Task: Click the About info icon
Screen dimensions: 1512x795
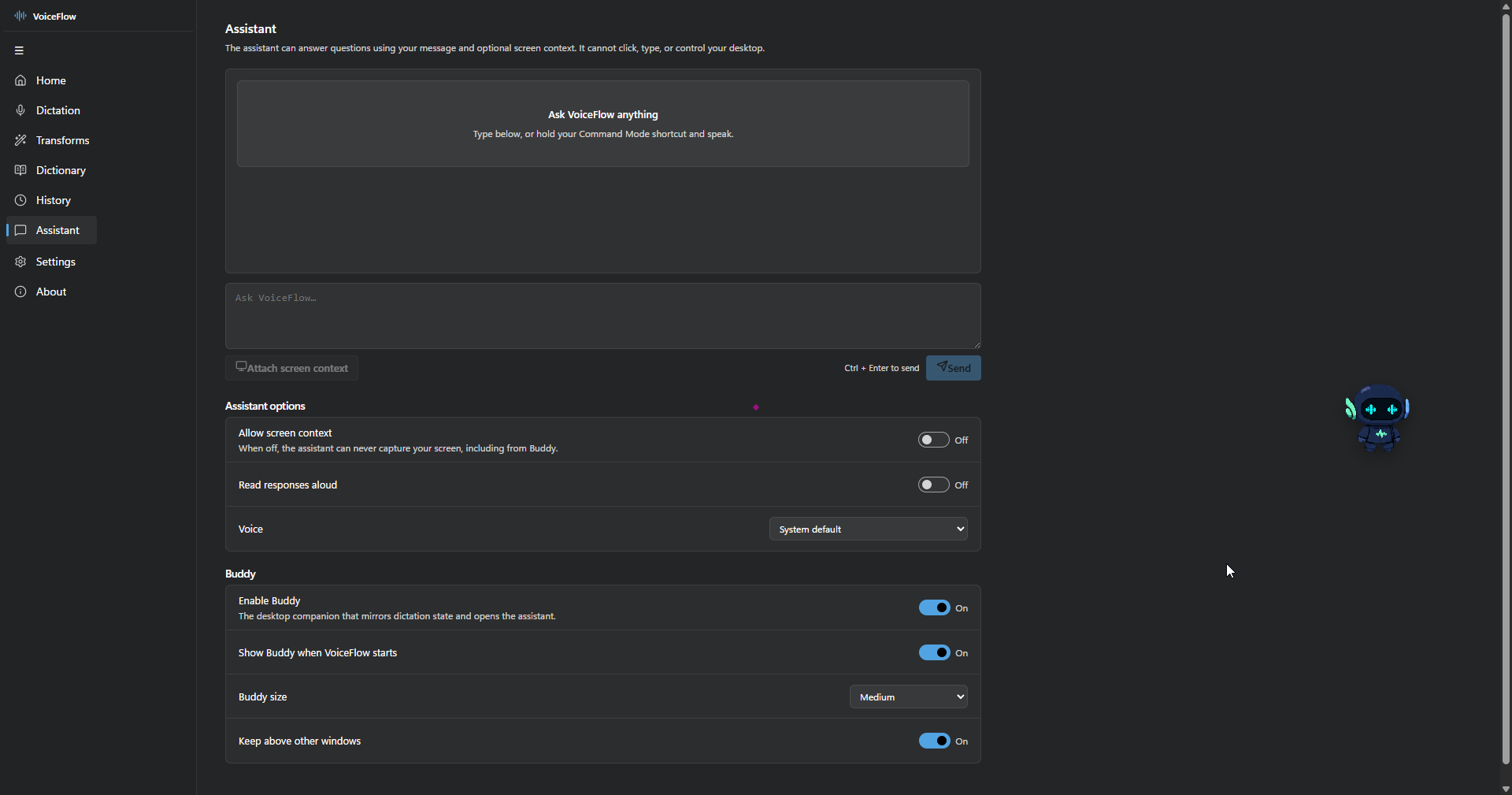Action: (20, 292)
